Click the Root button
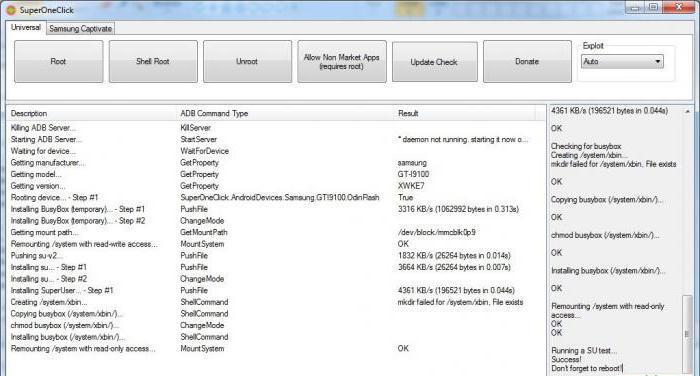Screen dimensions: 700x376 (58, 61)
